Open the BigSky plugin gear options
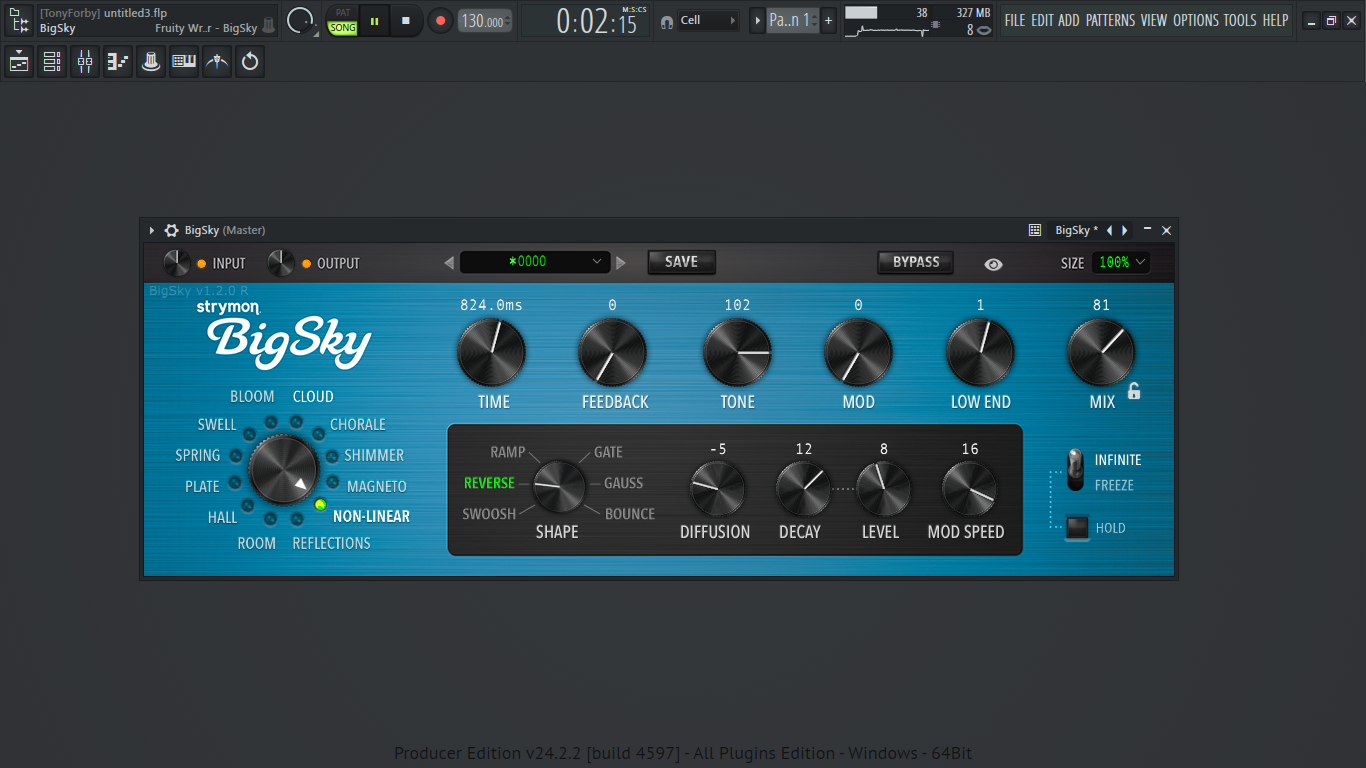Image resolution: width=1366 pixels, height=768 pixels. [x=171, y=230]
